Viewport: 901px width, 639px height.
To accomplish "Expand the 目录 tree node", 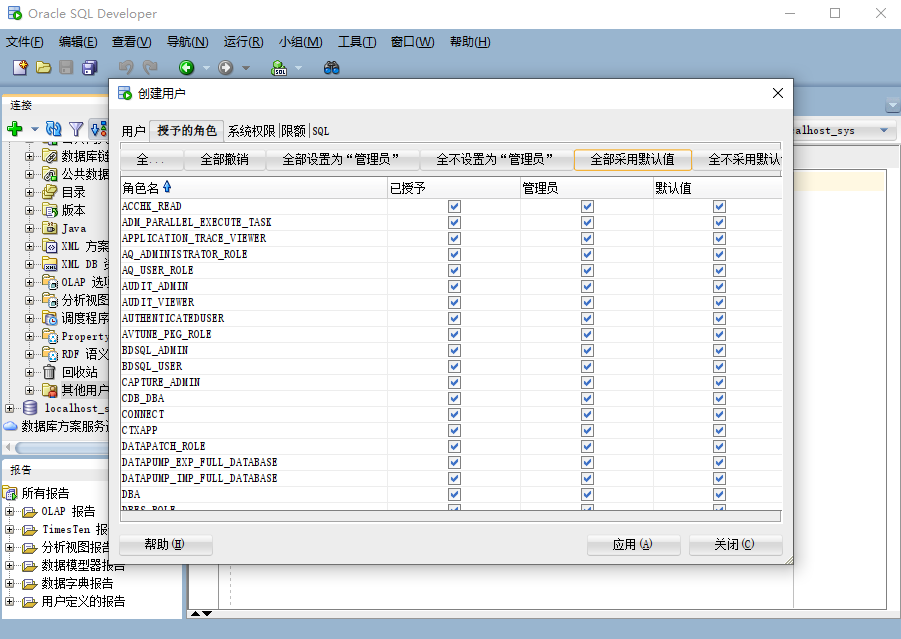I will click(x=29, y=192).
